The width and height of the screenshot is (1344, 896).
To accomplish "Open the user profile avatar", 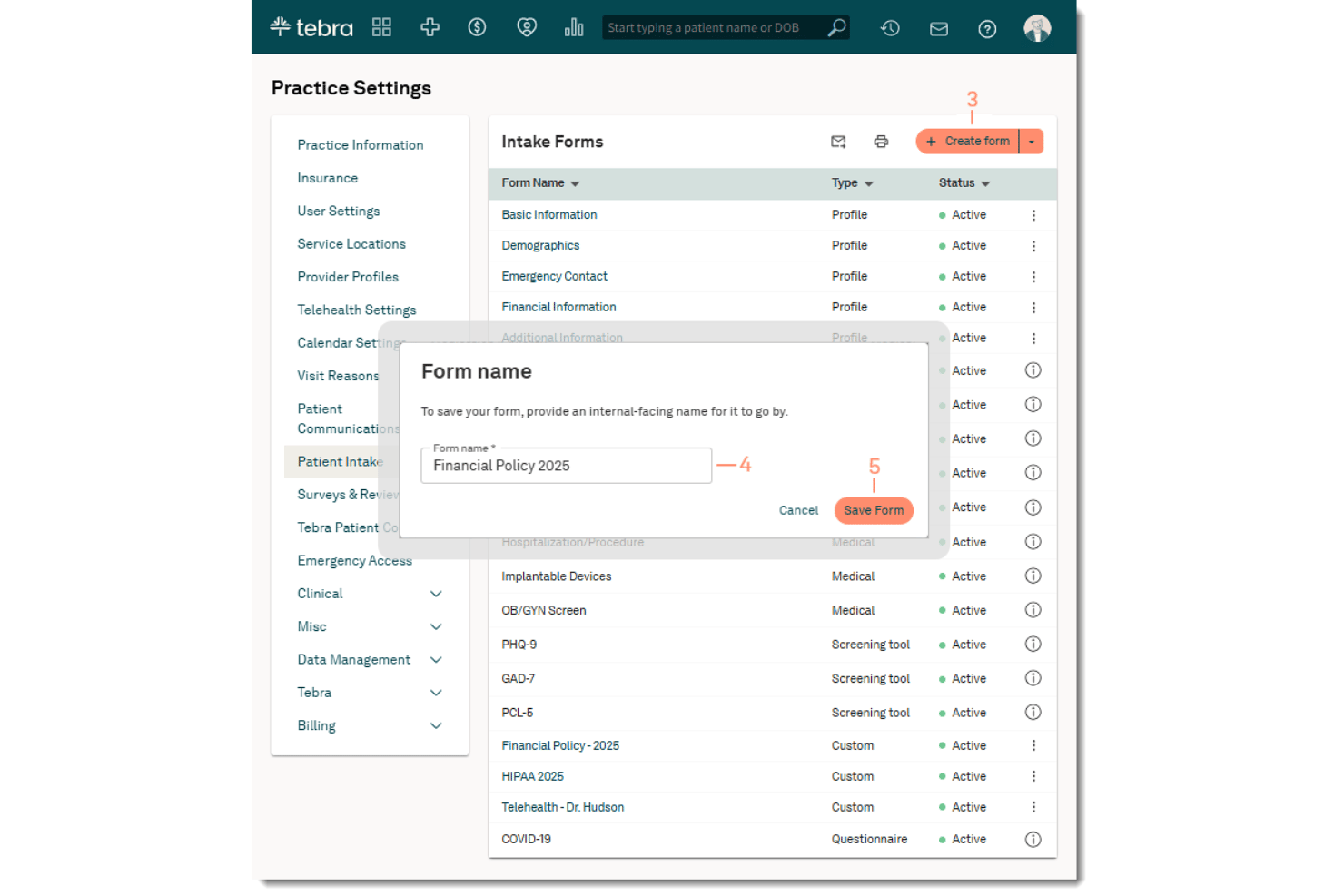I will (1037, 28).
